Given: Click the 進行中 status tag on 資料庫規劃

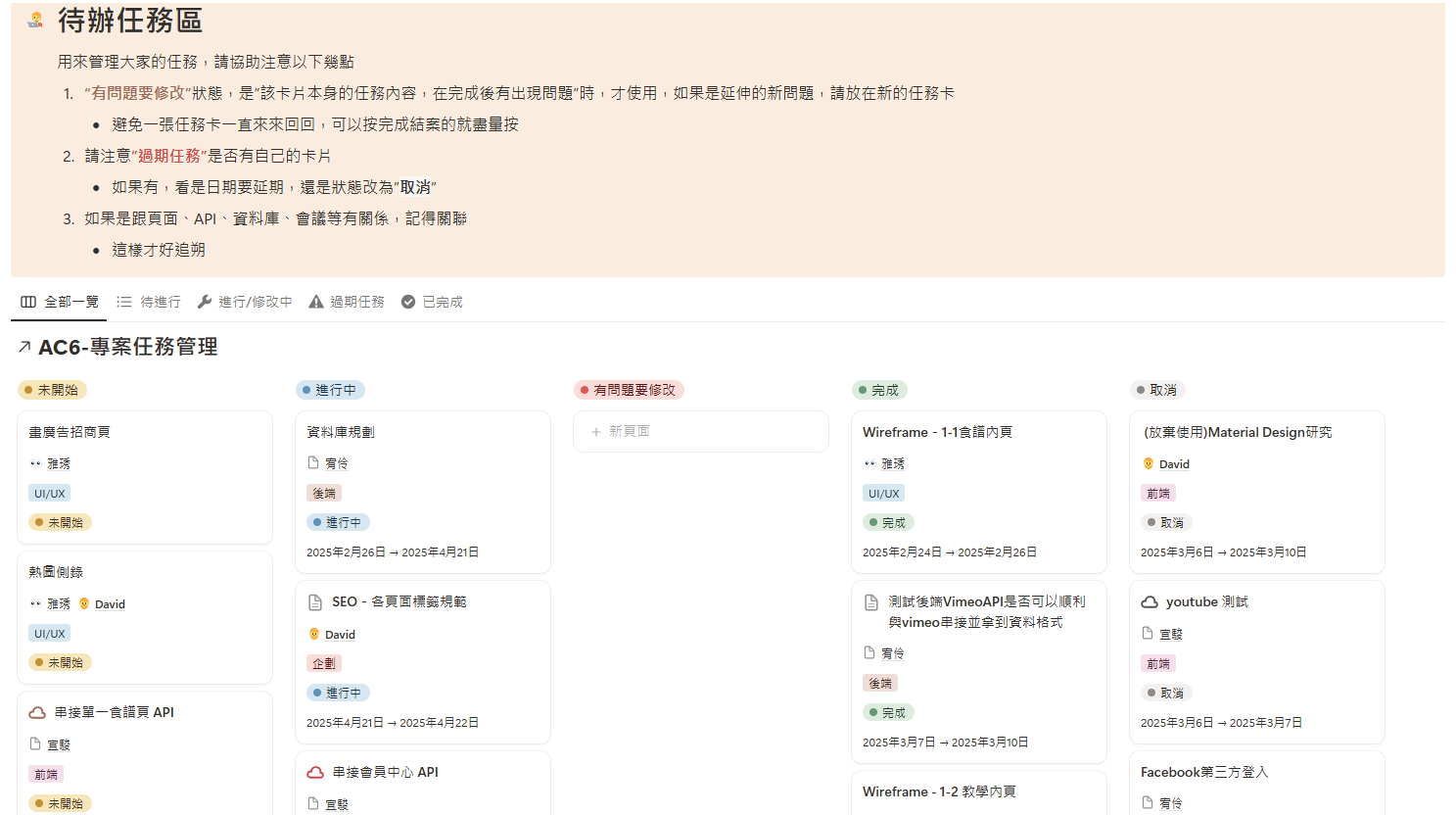Looking at the screenshot, I should coord(338,523).
